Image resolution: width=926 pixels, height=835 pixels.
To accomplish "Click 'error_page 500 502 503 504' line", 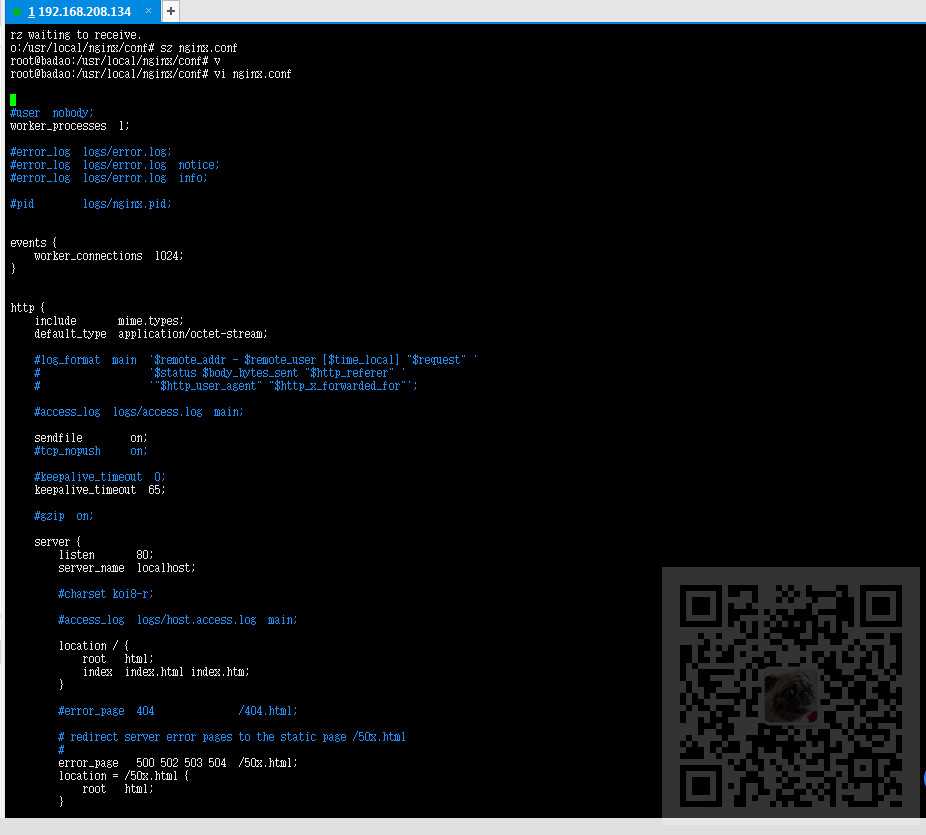I will coord(177,762).
